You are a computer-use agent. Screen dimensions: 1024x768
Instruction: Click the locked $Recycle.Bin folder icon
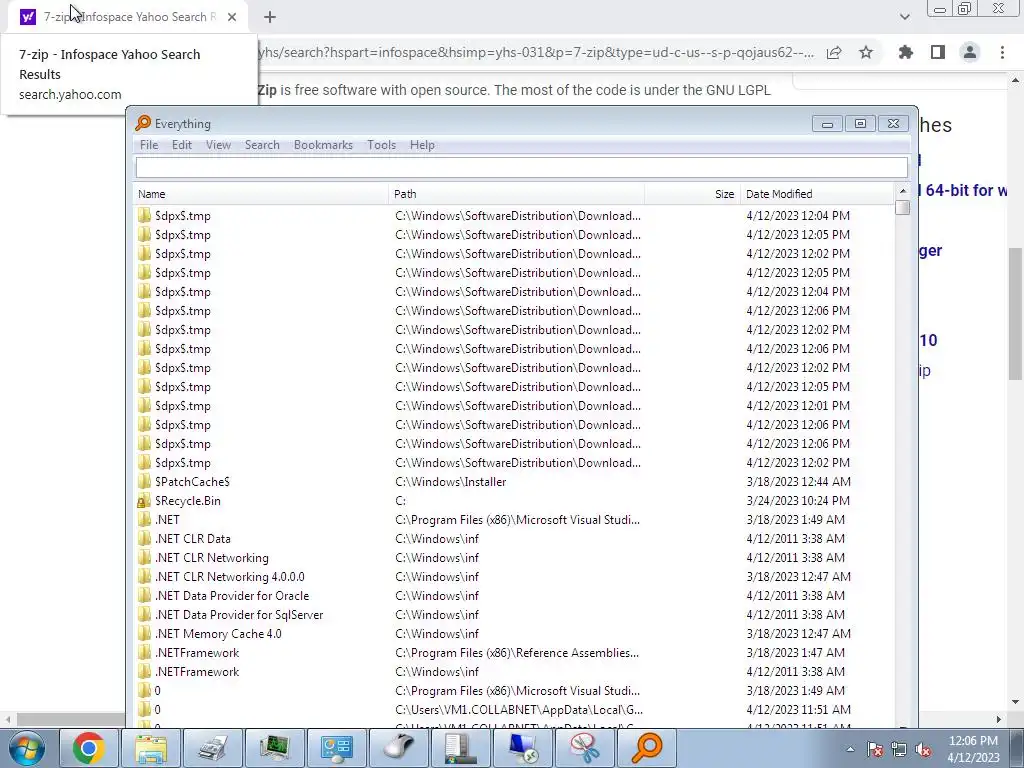(x=144, y=501)
